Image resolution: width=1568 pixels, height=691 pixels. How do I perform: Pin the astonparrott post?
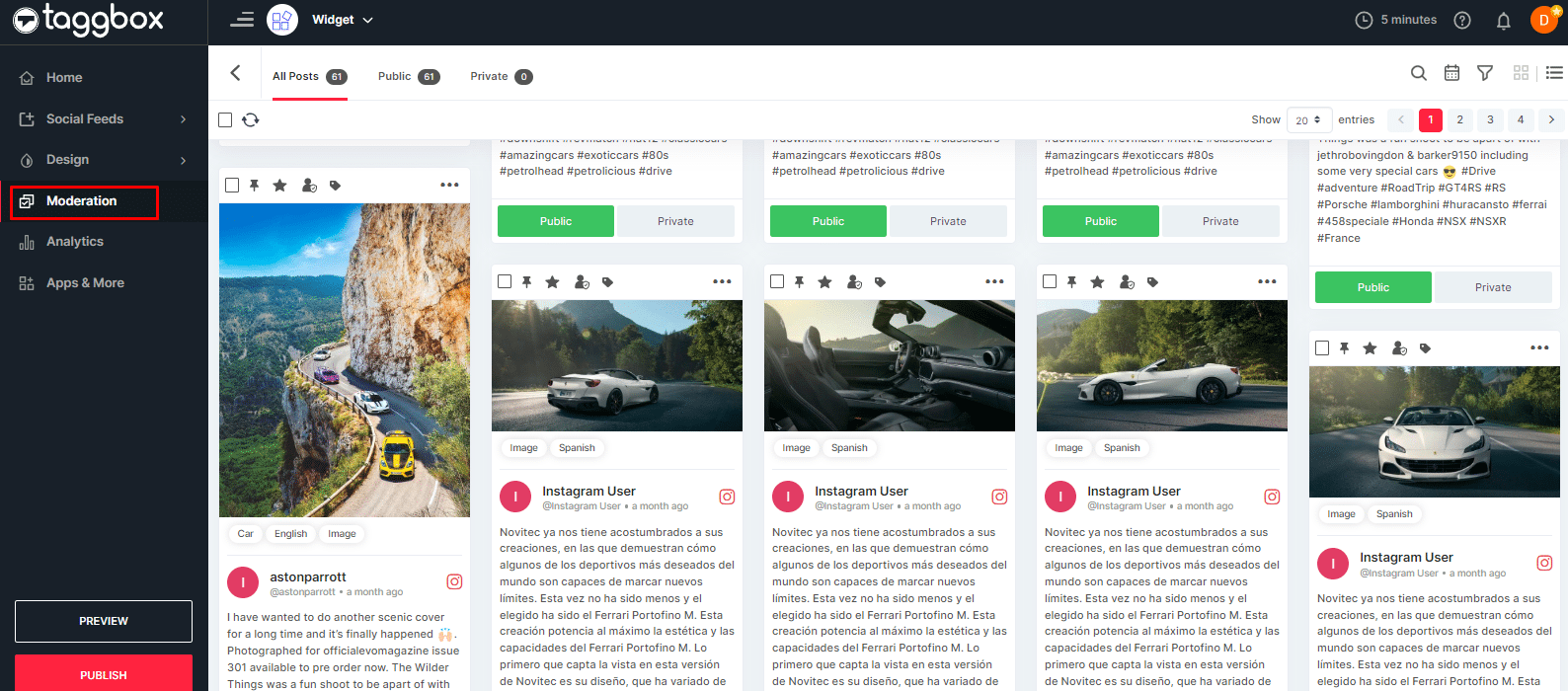pos(255,186)
